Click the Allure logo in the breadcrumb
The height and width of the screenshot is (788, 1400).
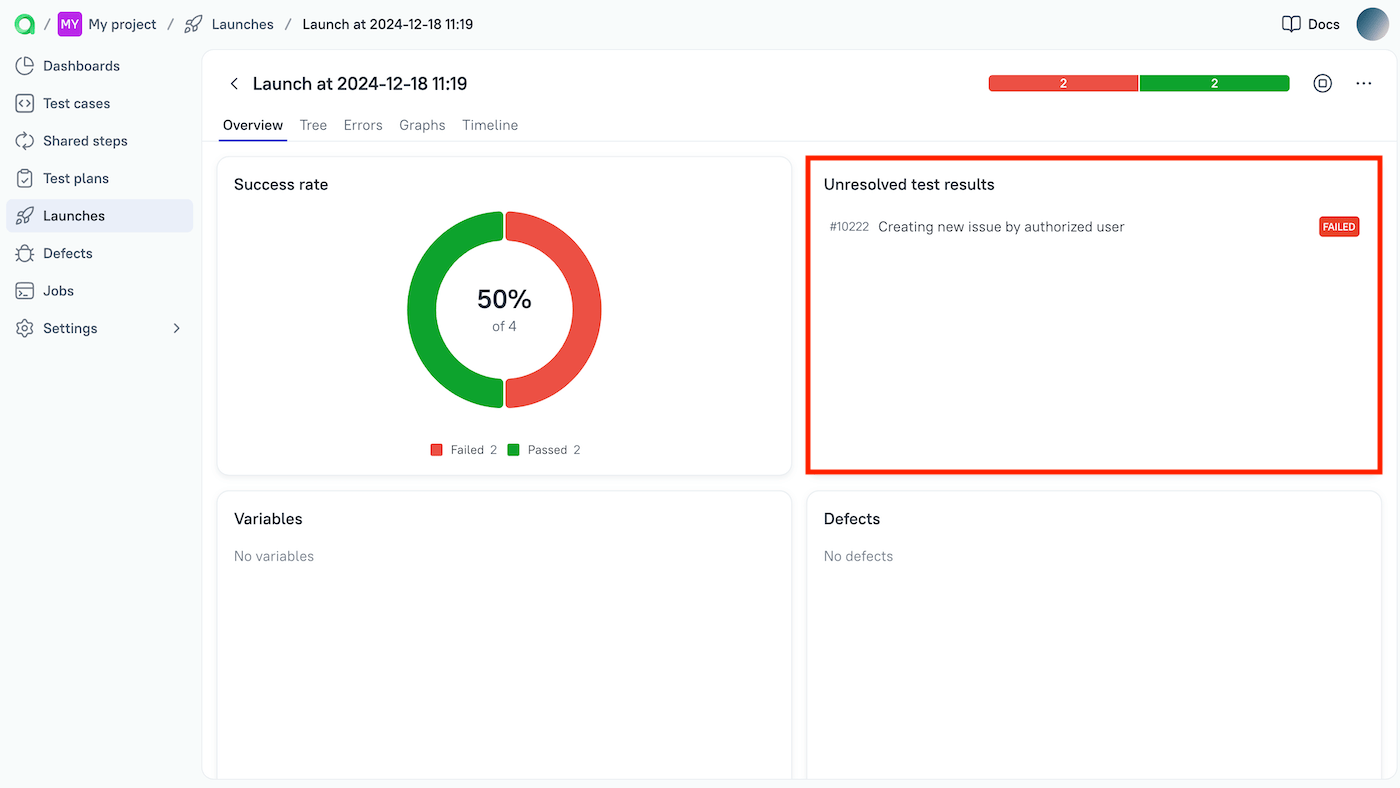point(24,23)
